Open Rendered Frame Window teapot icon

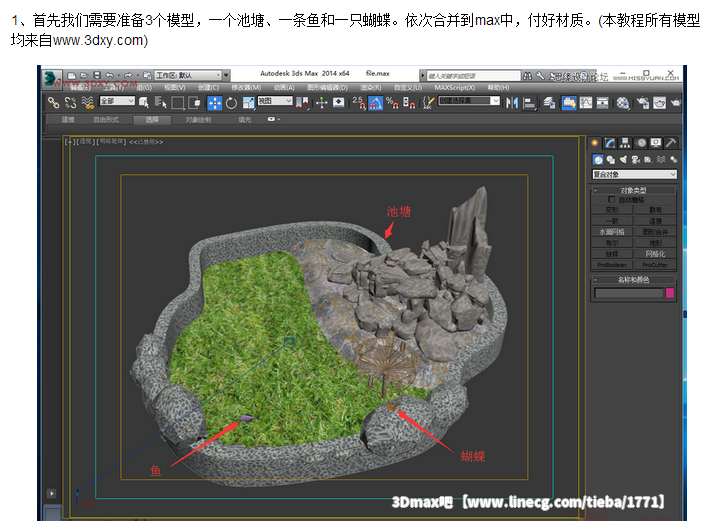pyautogui.click(x=659, y=103)
